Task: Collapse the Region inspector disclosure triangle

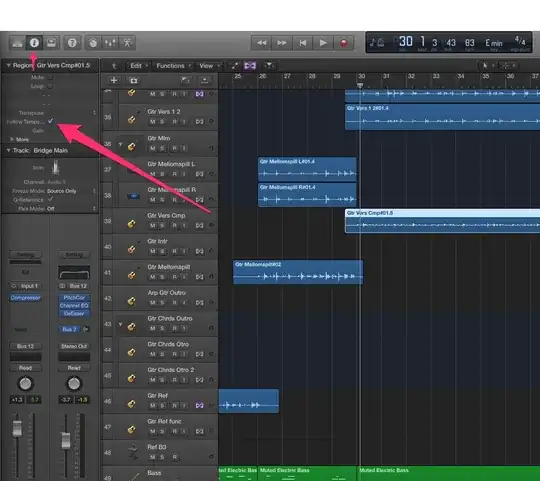Action: [8, 65]
